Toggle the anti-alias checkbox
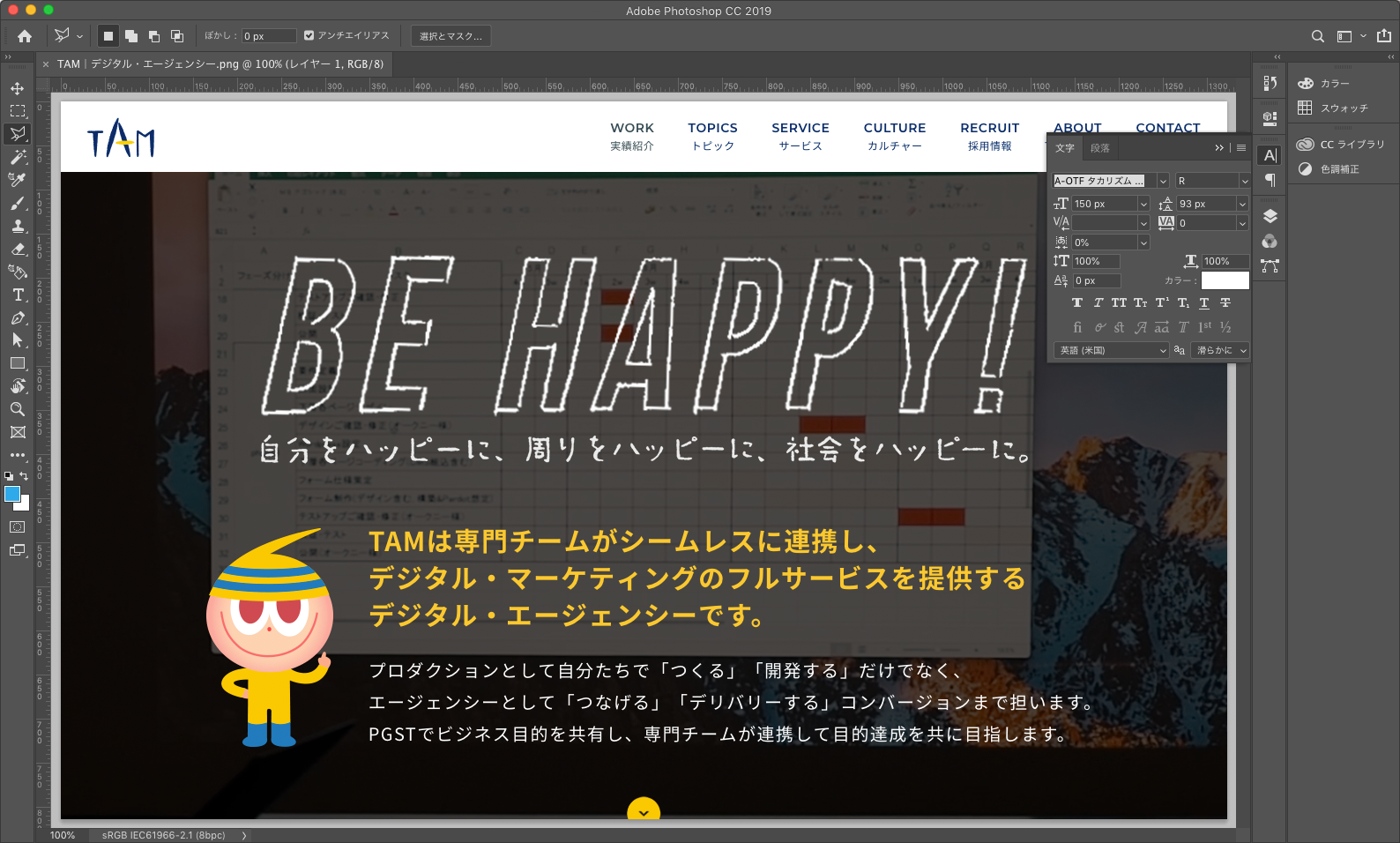This screenshot has height=843, width=1400. click(309, 36)
